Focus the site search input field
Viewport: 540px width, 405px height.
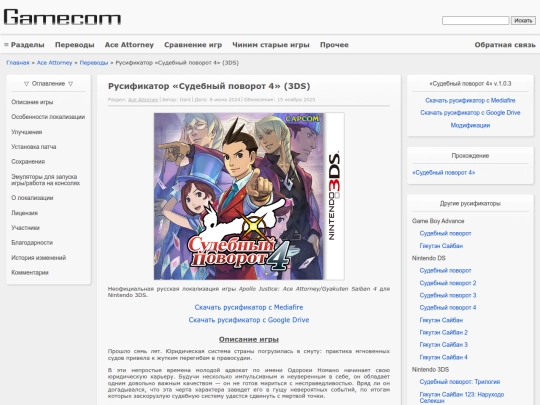(x=475, y=21)
